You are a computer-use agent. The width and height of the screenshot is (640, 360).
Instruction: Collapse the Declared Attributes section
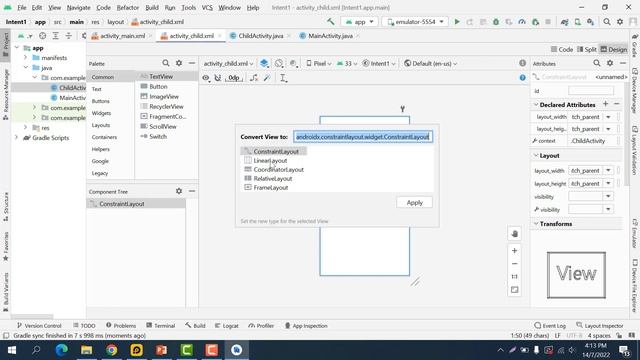tap(536, 105)
